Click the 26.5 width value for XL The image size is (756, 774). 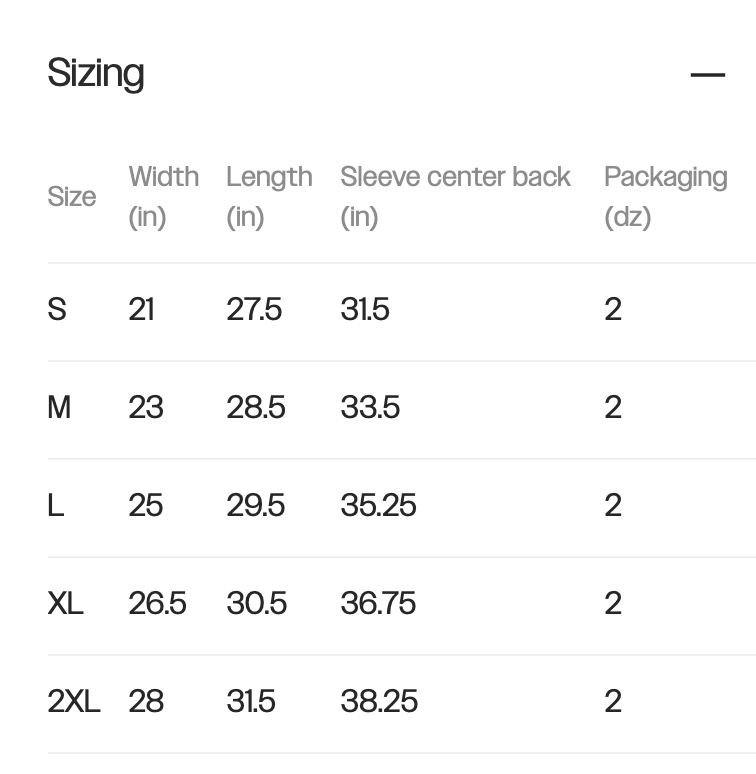[x=157, y=604]
